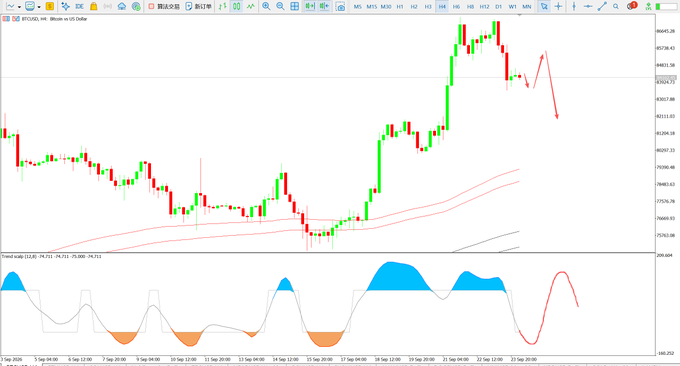Select the W1 timeframe
Screen dimensions: 680x366
[513, 7]
